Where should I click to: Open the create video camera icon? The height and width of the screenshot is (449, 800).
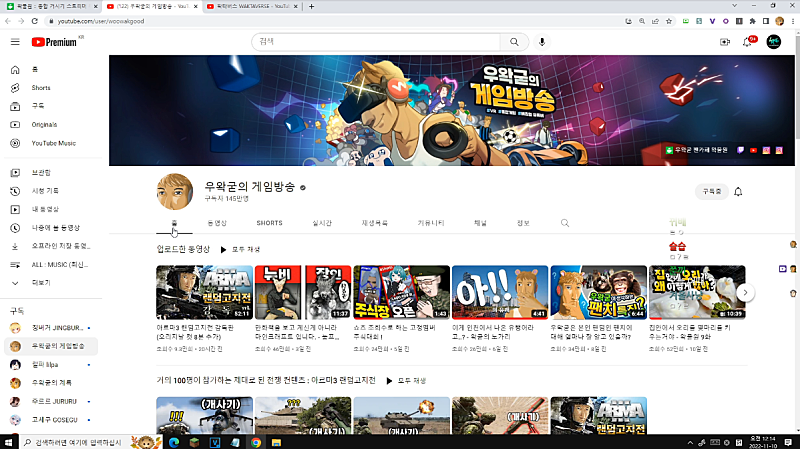coord(725,42)
